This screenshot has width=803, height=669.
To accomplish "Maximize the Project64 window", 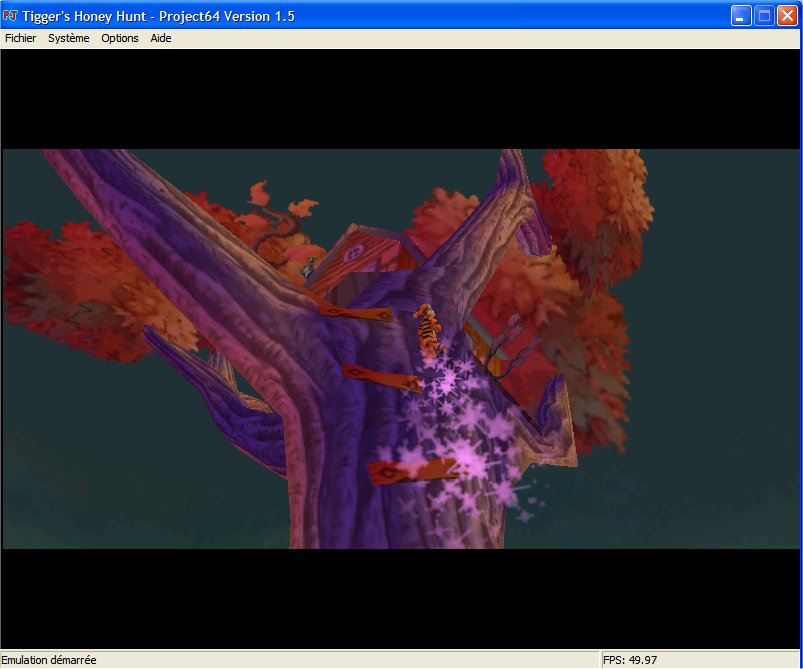I will coord(764,16).
